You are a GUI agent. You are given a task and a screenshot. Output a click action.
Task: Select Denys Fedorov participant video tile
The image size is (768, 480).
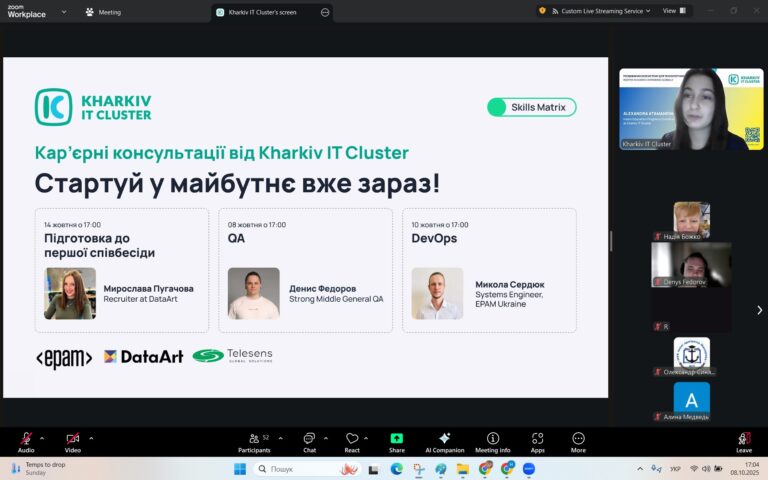click(x=692, y=264)
